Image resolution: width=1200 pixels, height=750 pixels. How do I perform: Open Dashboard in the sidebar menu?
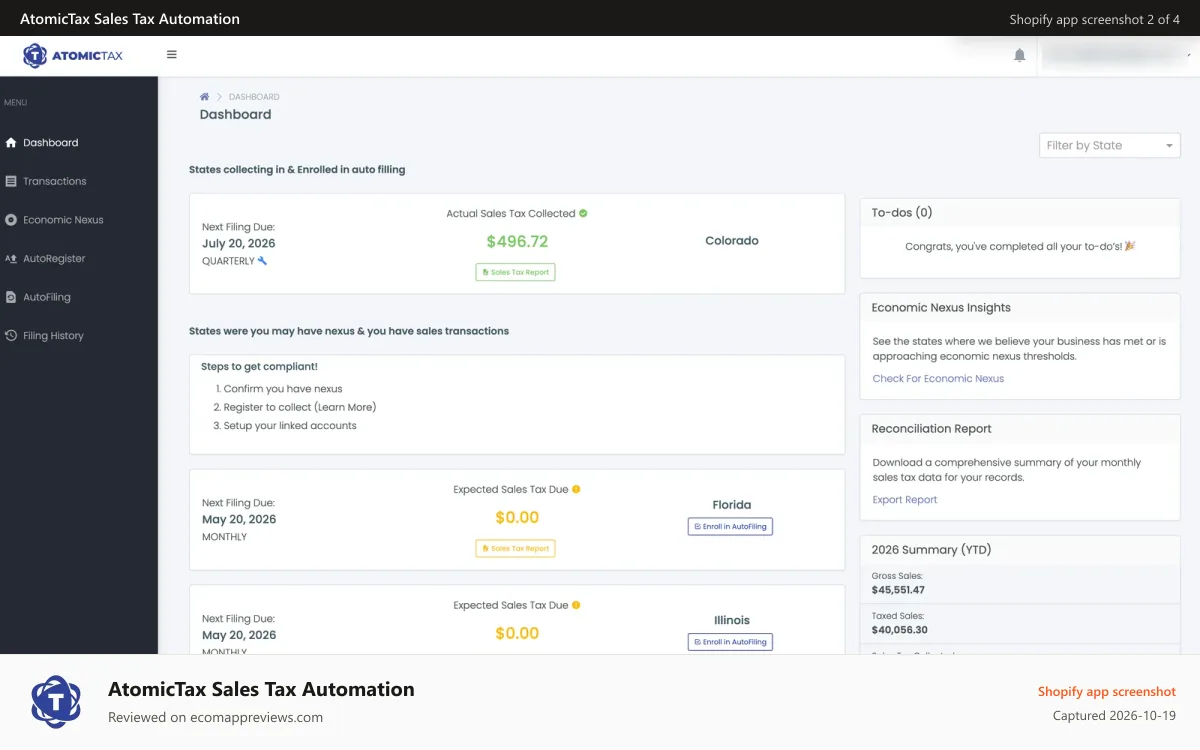click(x=51, y=143)
